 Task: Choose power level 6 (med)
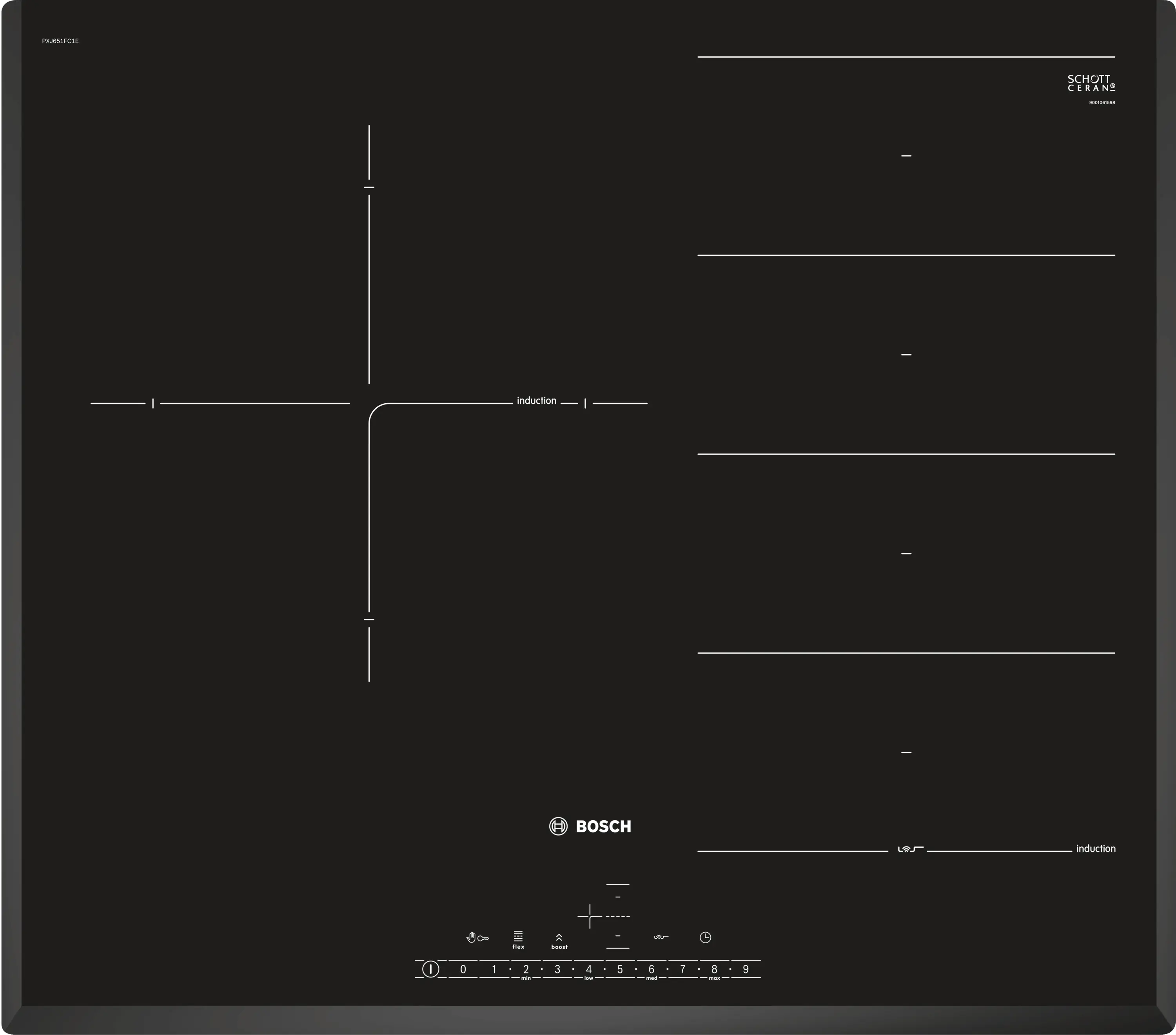[651, 970]
